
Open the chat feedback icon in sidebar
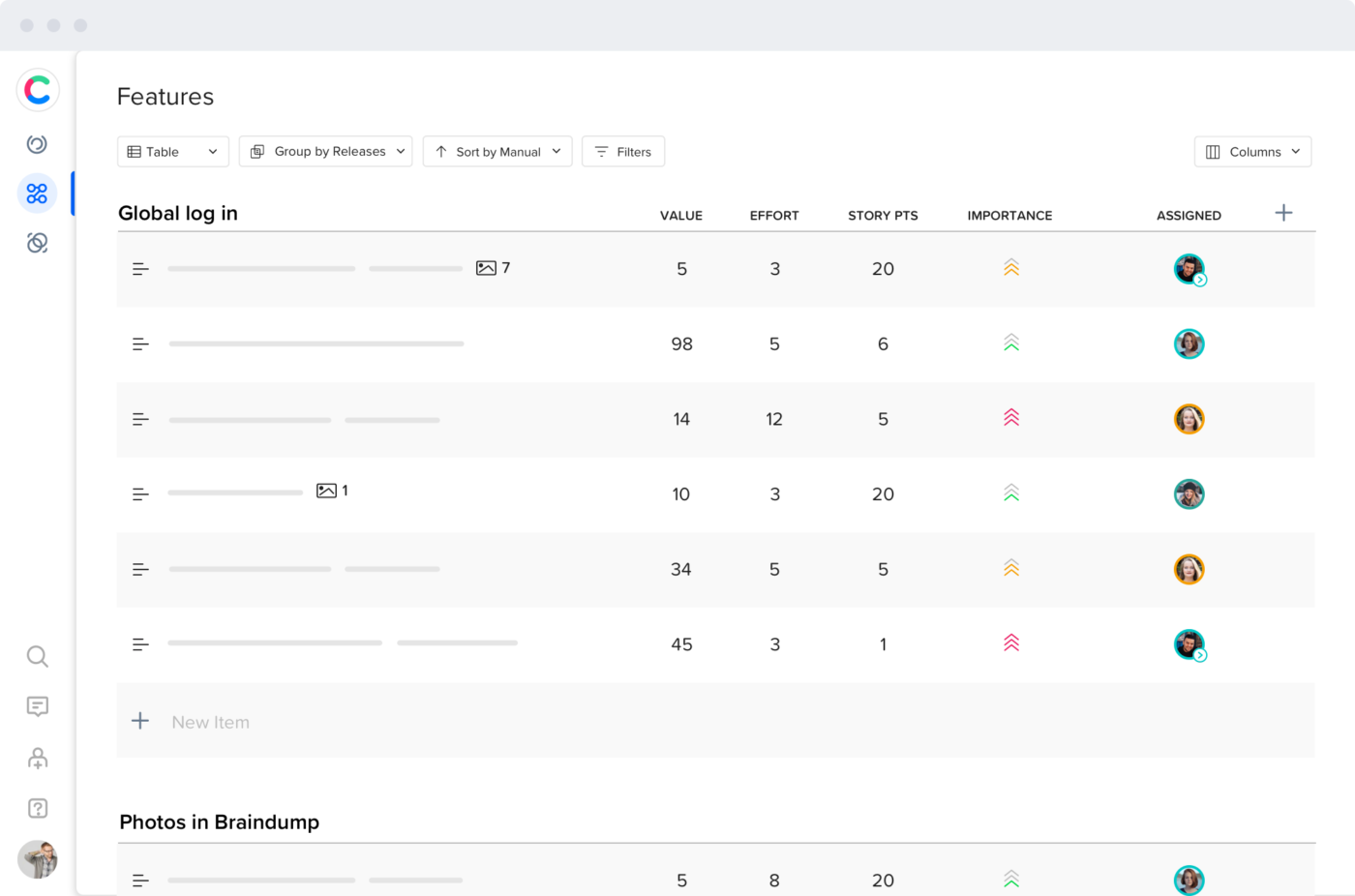[x=38, y=706]
